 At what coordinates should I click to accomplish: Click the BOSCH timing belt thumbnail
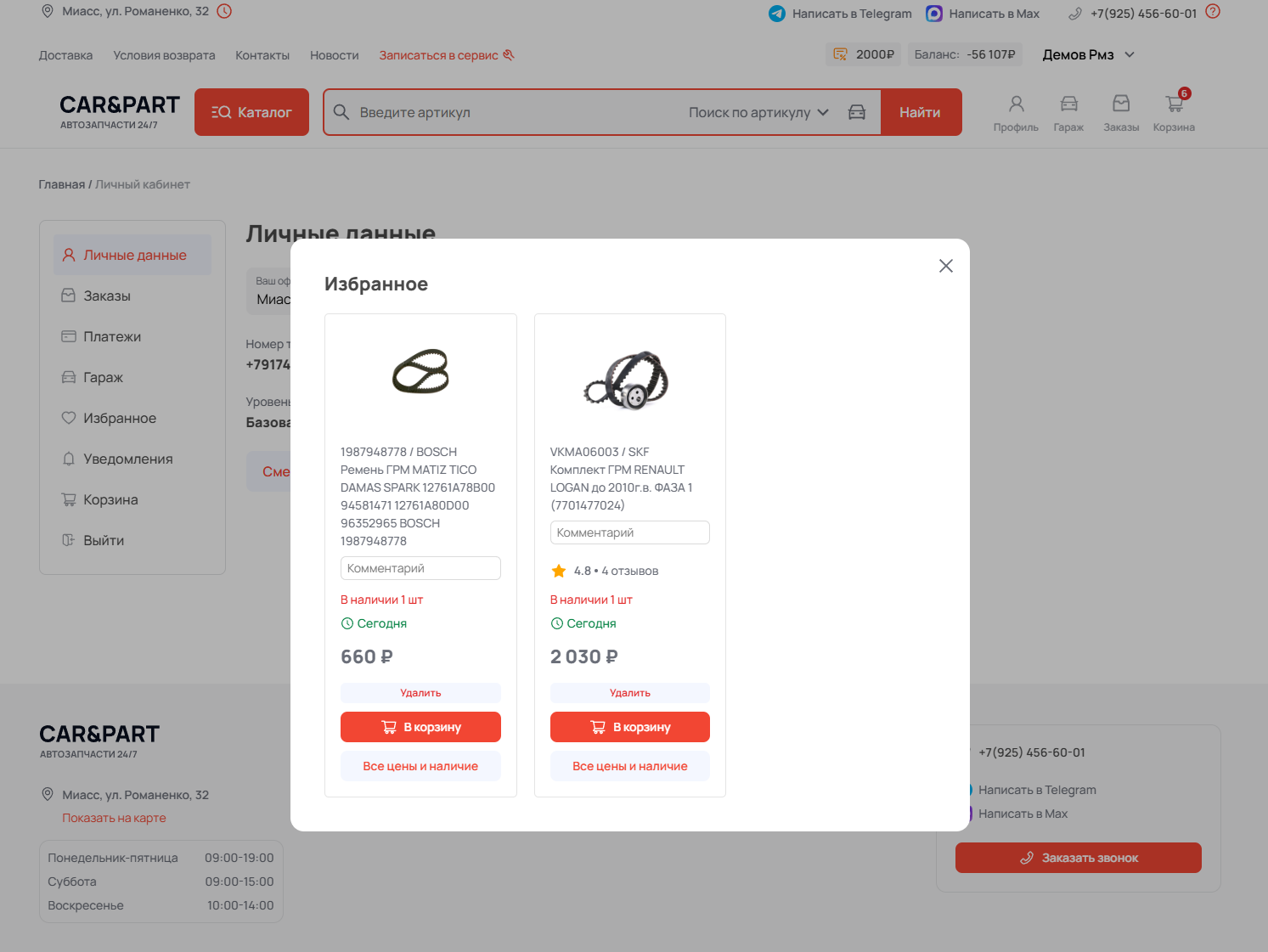tap(420, 372)
